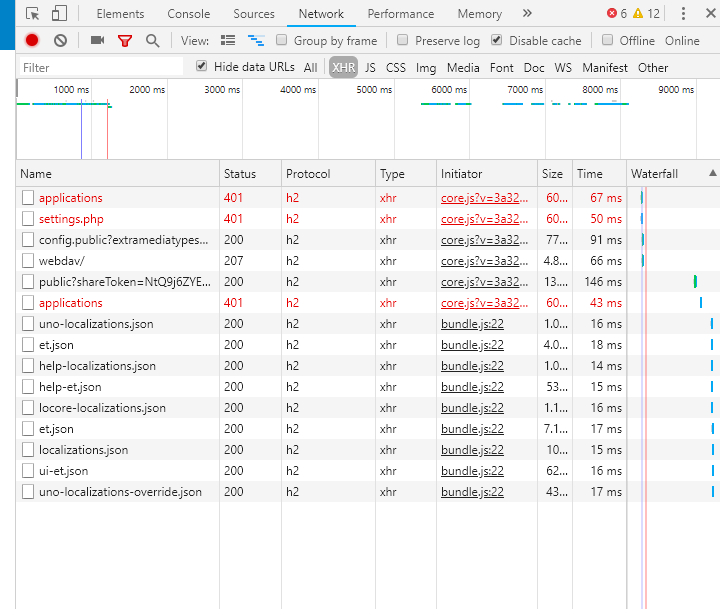The height and width of the screenshot is (609, 720).
Task: Sort by Waterfall column arrow
Action: (x=712, y=173)
